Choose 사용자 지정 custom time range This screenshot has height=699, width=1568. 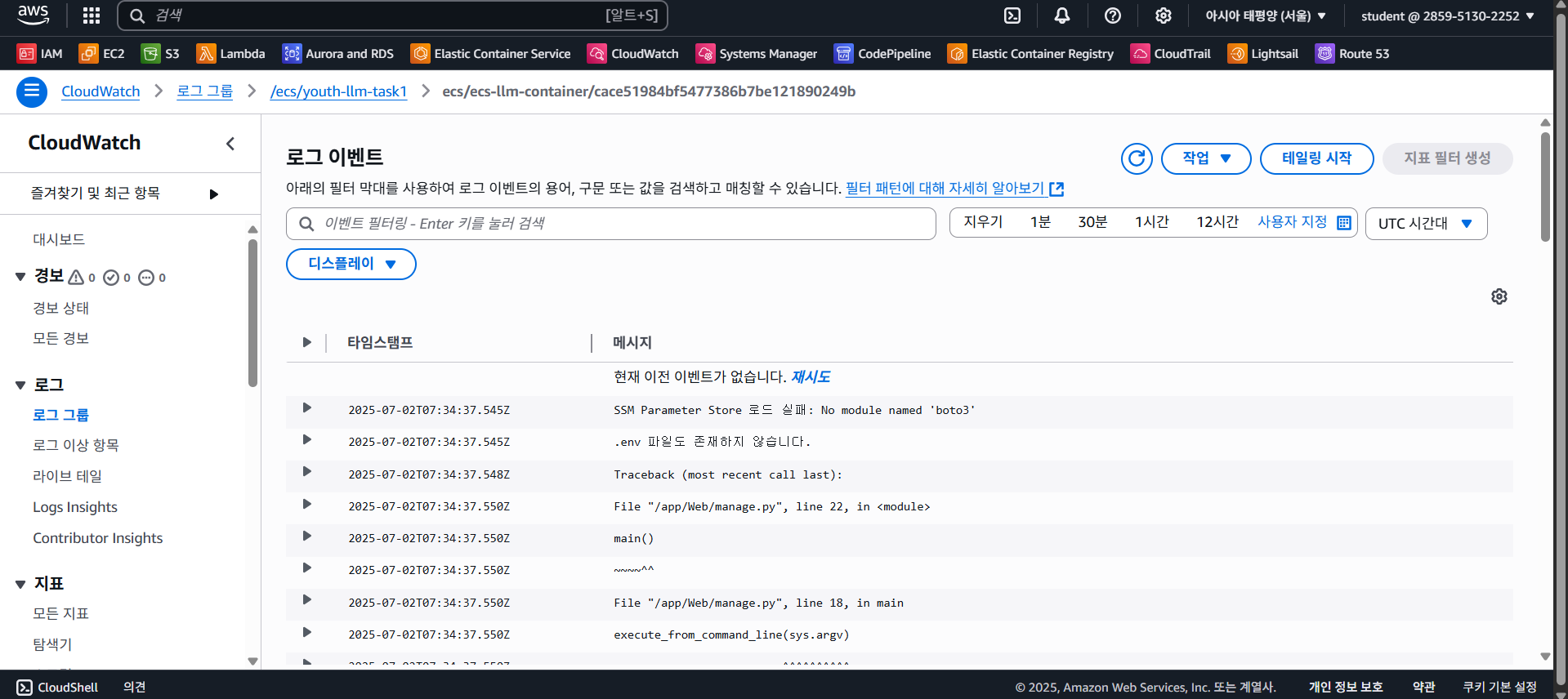pos(1292,222)
